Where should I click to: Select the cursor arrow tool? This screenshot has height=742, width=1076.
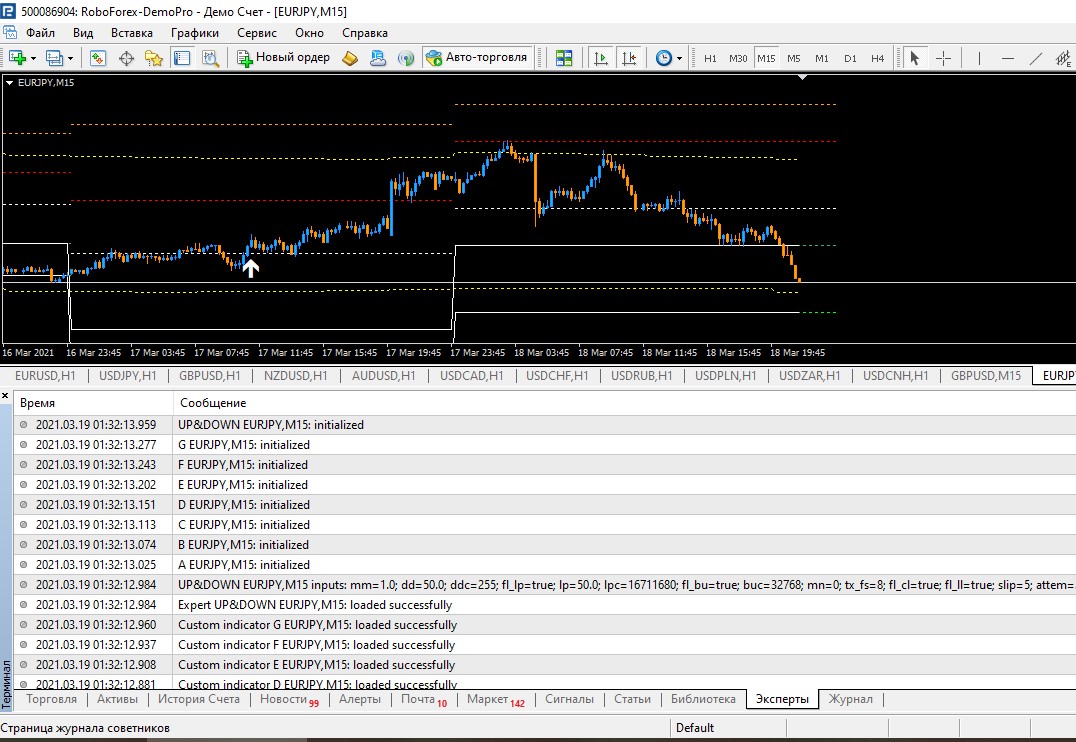click(914, 58)
